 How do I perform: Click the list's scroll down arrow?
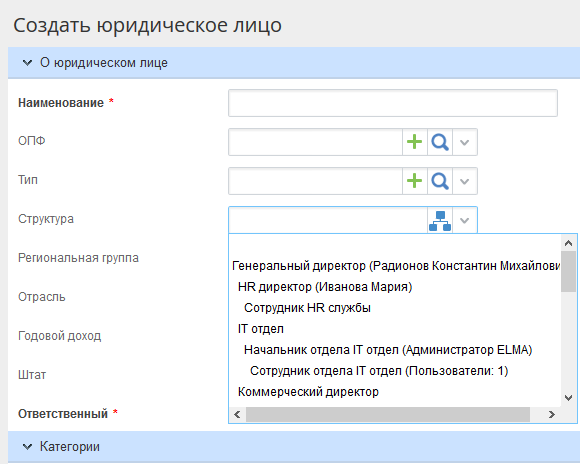(x=569, y=398)
